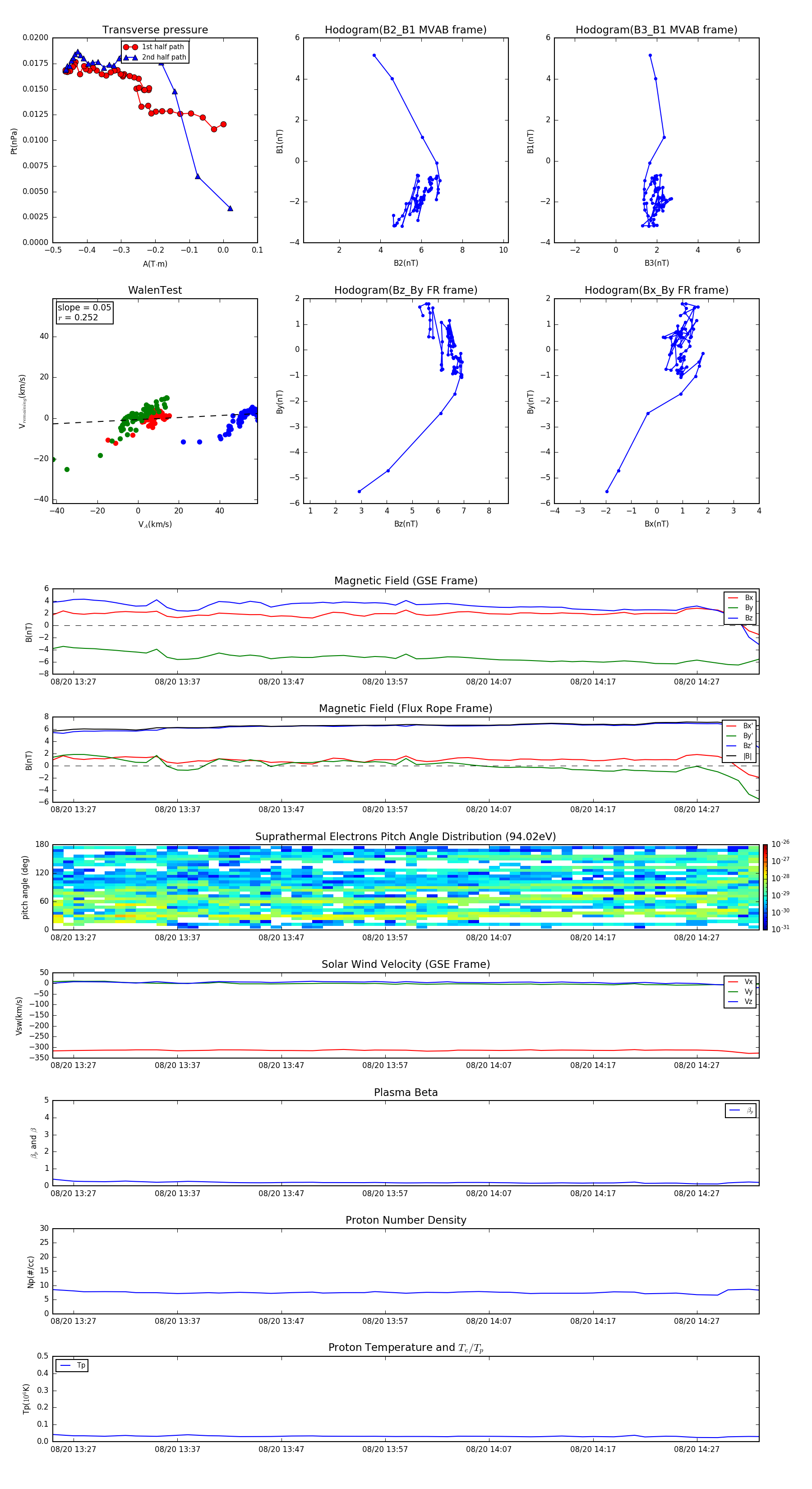This screenshot has height=1489, width=812.
Task: Click the "Magnetic Field (Flux Rope Frame)" title
Action: [x=406, y=709]
